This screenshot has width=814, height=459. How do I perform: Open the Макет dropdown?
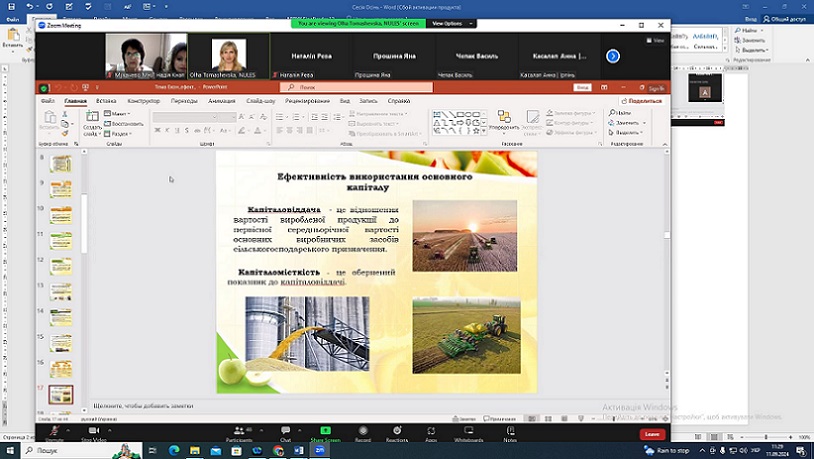coord(118,114)
